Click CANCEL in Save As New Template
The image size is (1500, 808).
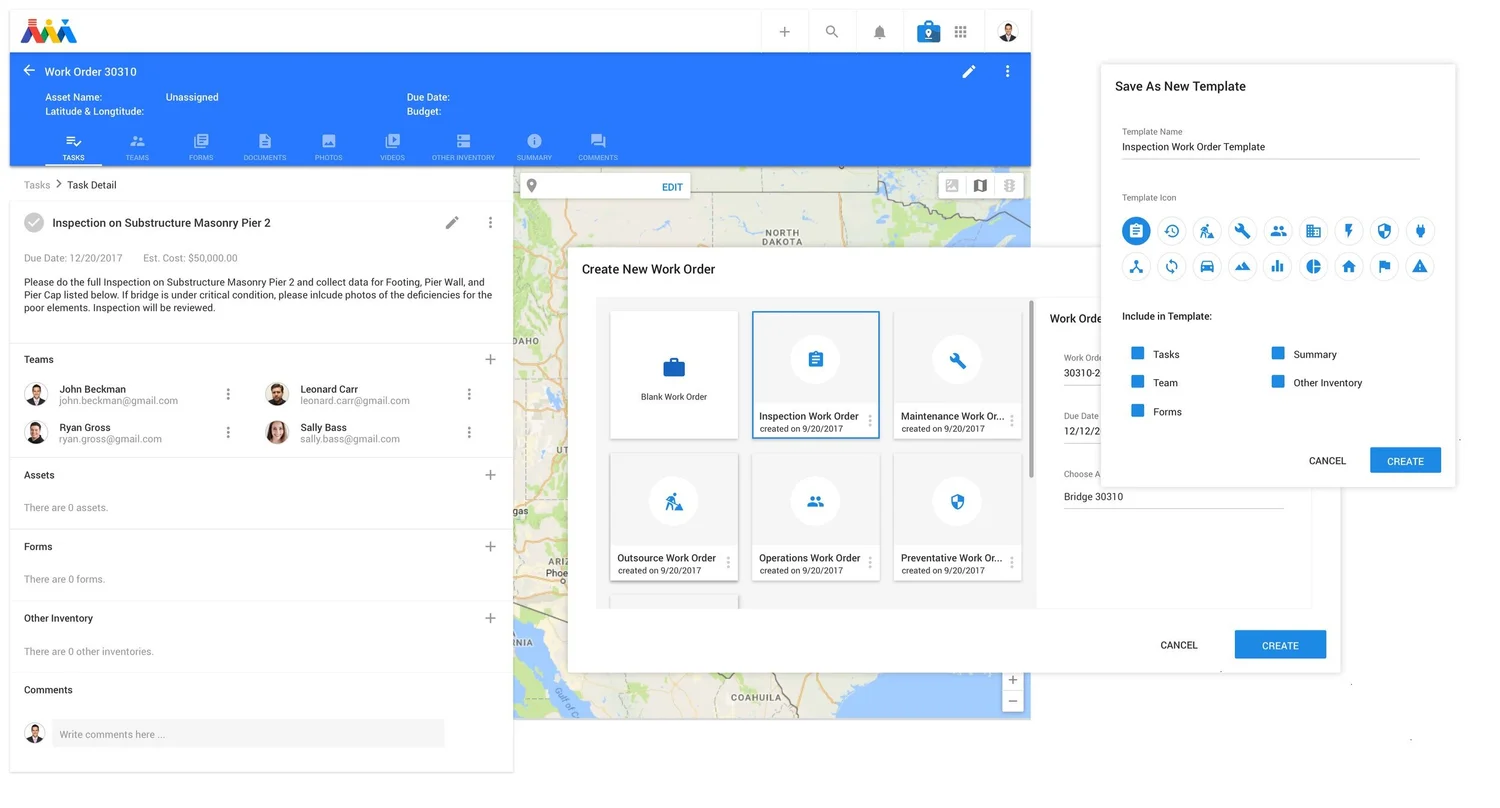[1327, 460]
